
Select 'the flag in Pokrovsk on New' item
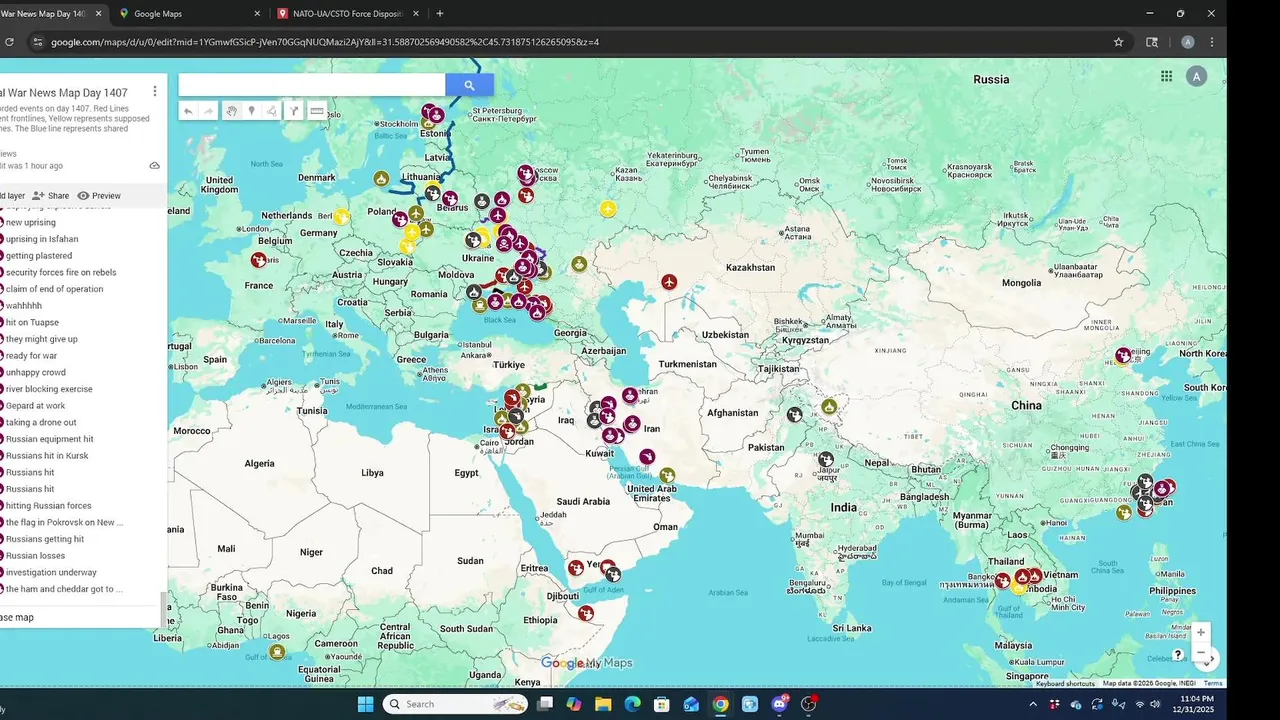65,522
